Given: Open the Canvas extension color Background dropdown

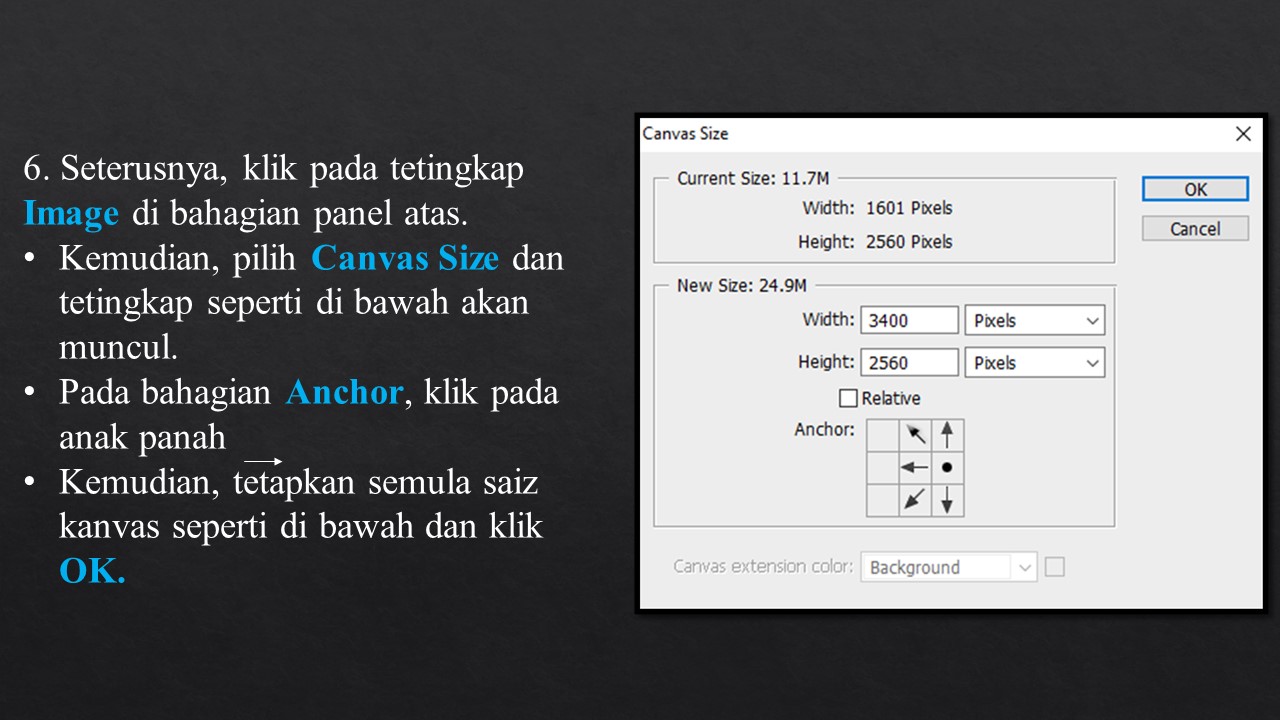Looking at the screenshot, I should tap(948, 566).
